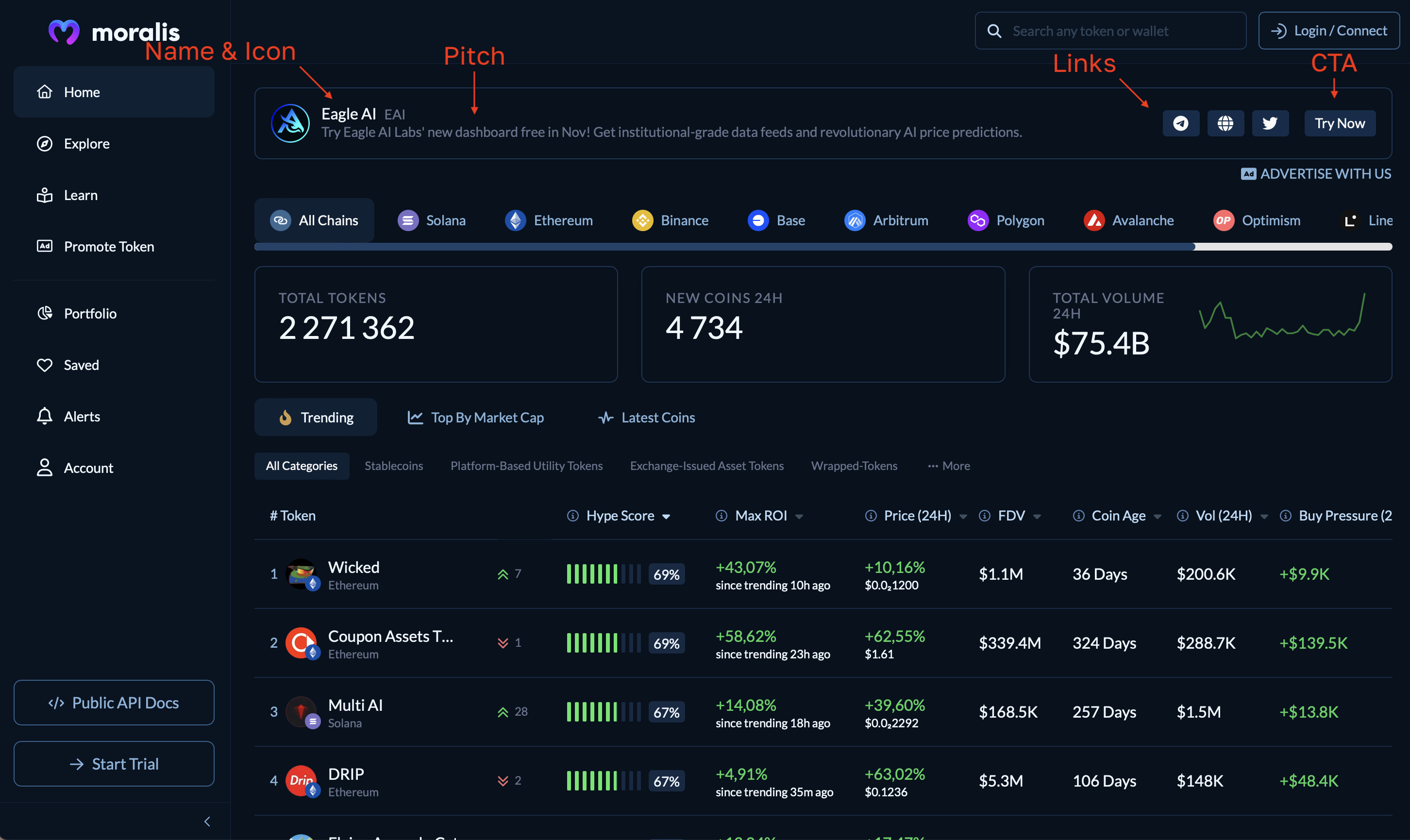This screenshot has height=840, width=1410.
Task: Click the Login Connect button
Action: click(1329, 30)
